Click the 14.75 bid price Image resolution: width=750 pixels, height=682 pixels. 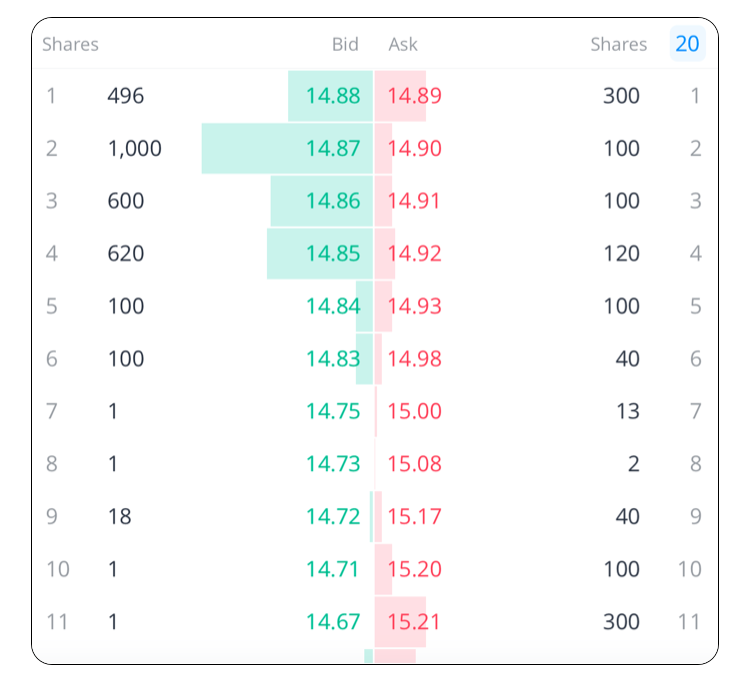[x=333, y=411]
